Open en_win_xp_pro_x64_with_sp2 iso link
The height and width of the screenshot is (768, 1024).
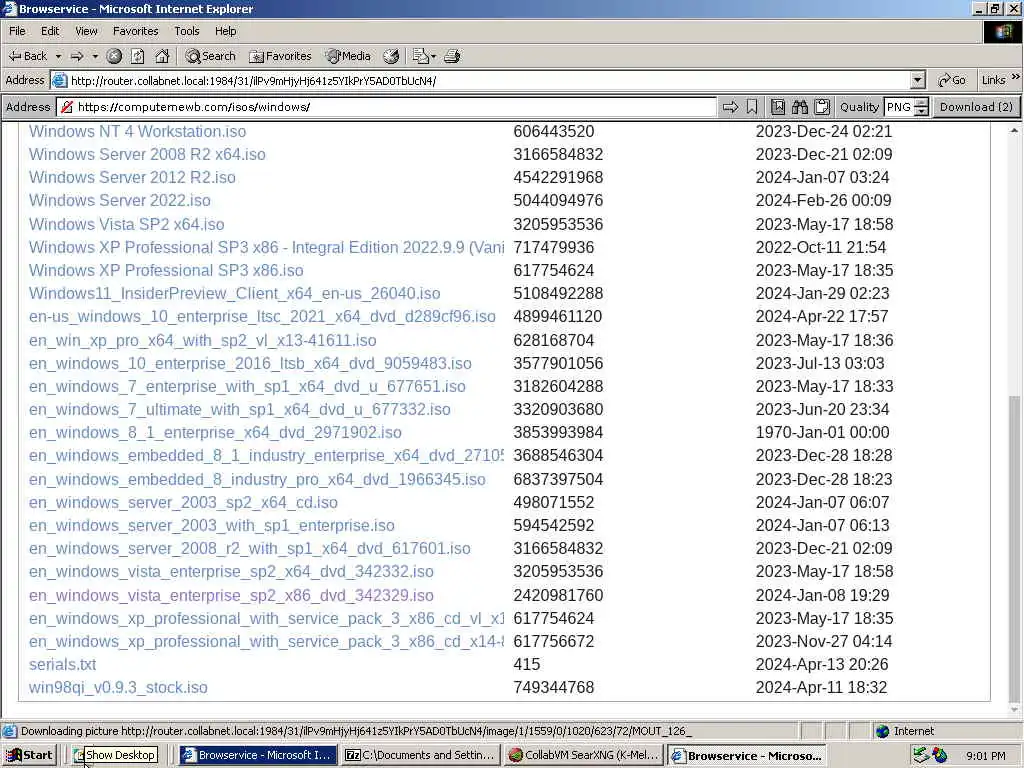202,340
